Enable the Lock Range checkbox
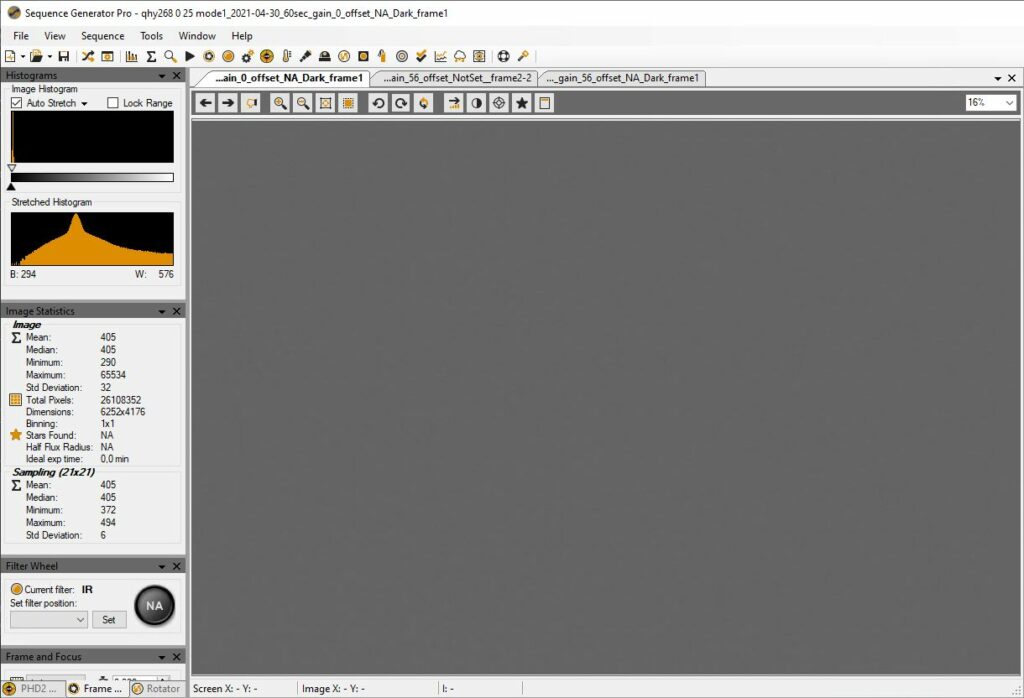Screen dimensions: 1024x698 coord(113,103)
